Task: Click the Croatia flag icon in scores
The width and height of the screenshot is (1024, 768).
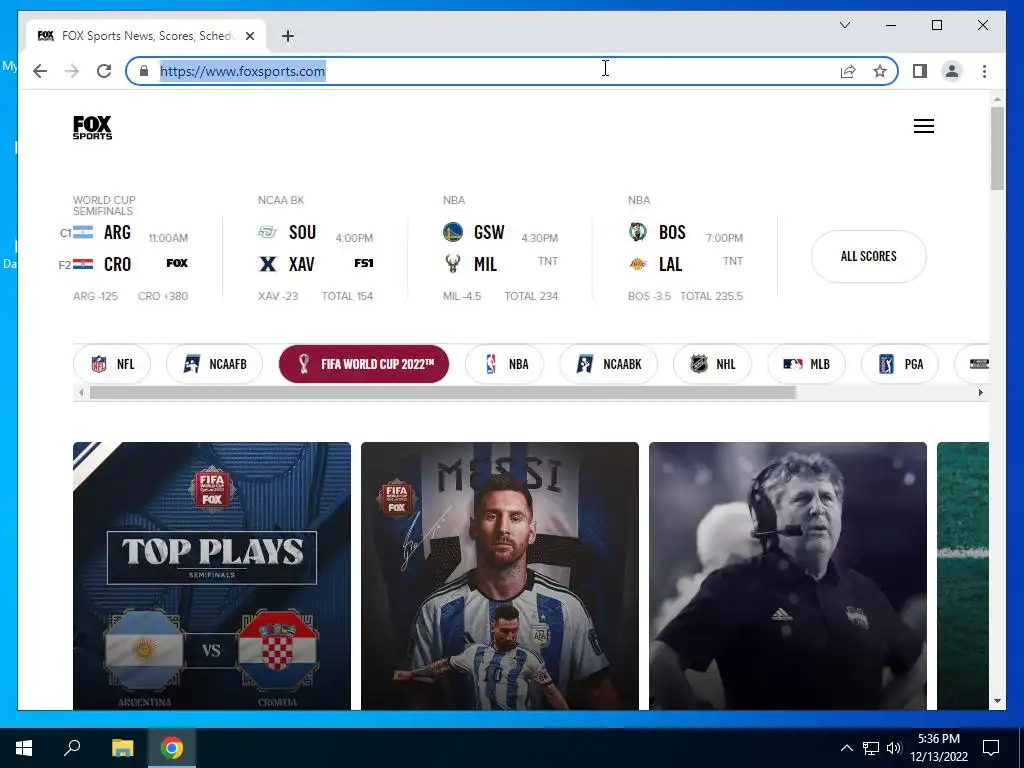Action: 82,264
